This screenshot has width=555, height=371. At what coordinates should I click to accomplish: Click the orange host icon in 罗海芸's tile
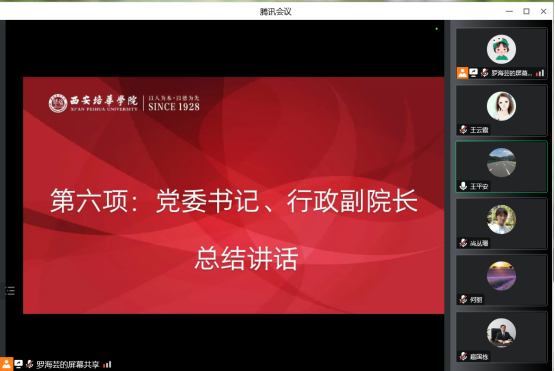point(462,73)
